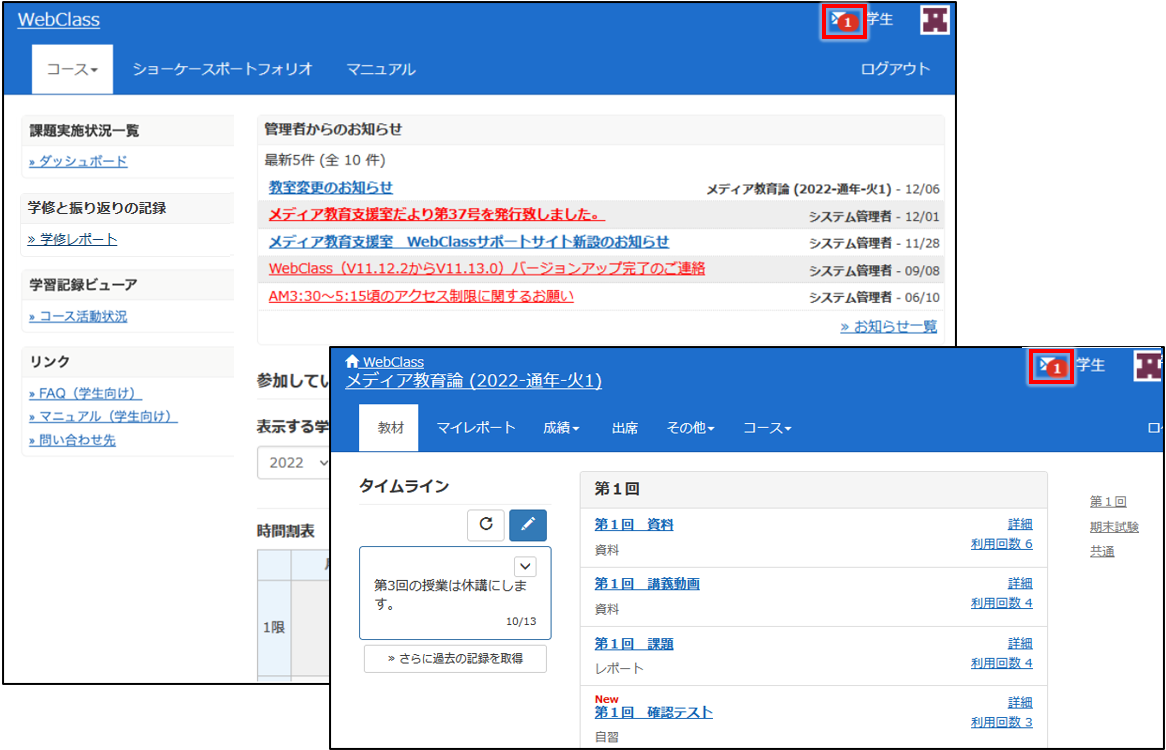Refresh the timeline with the reload button
The image size is (1166, 750).
[486, 524]
